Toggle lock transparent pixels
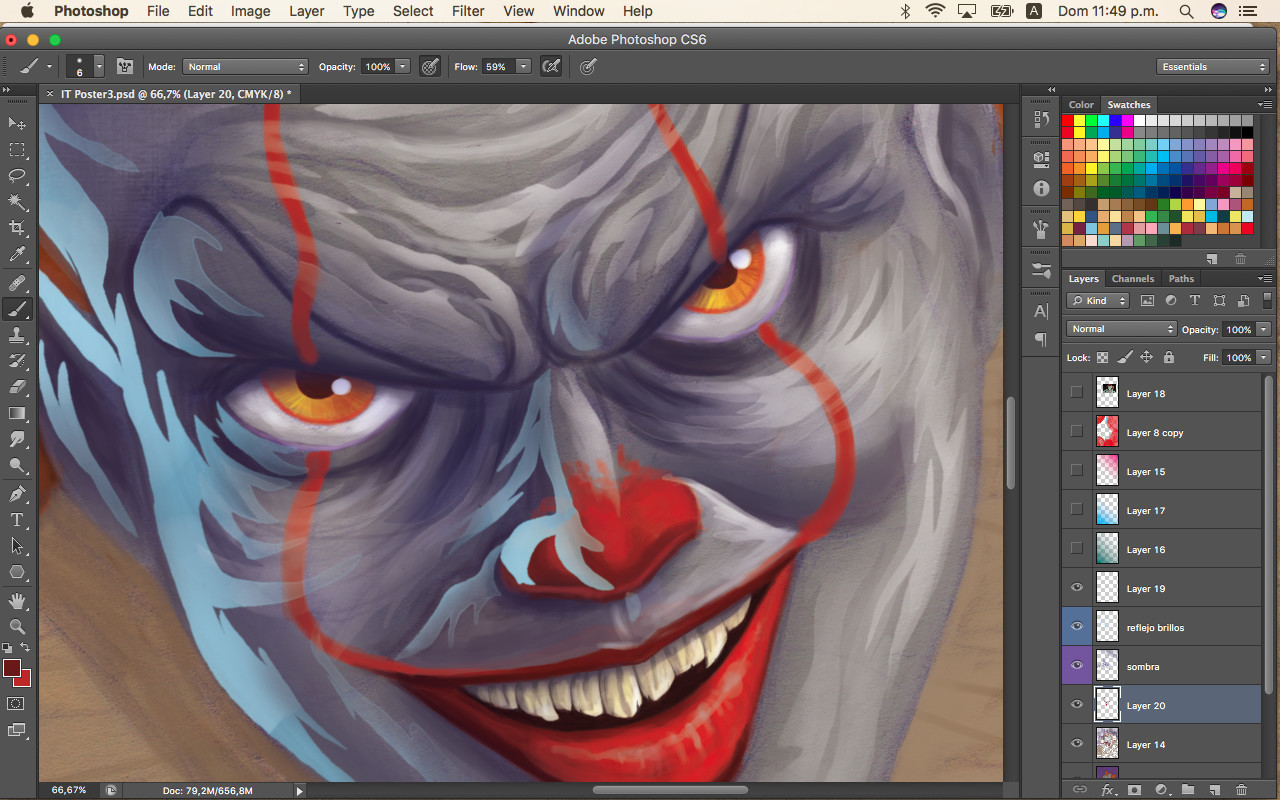Screen dimensions: 1280x800 1102,357
